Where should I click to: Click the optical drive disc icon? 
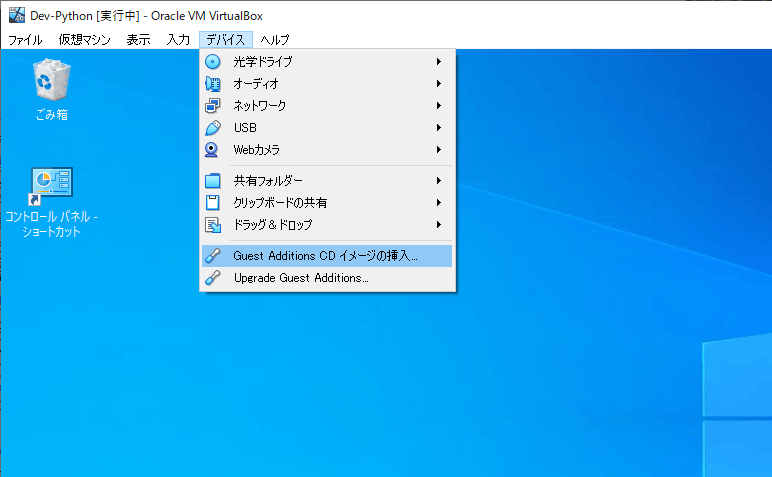tap(213, 62)
